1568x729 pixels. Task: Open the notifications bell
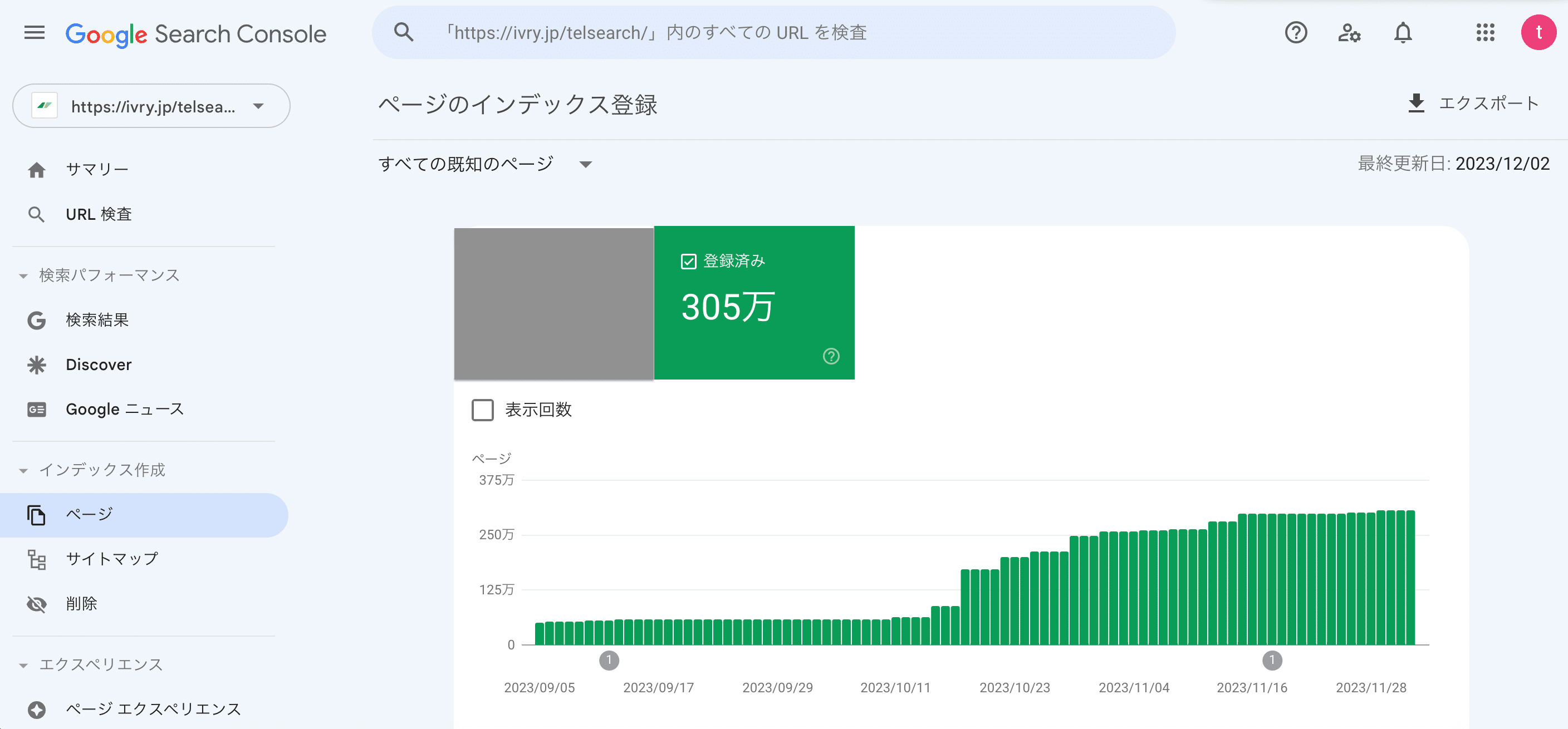(1403, 33)
